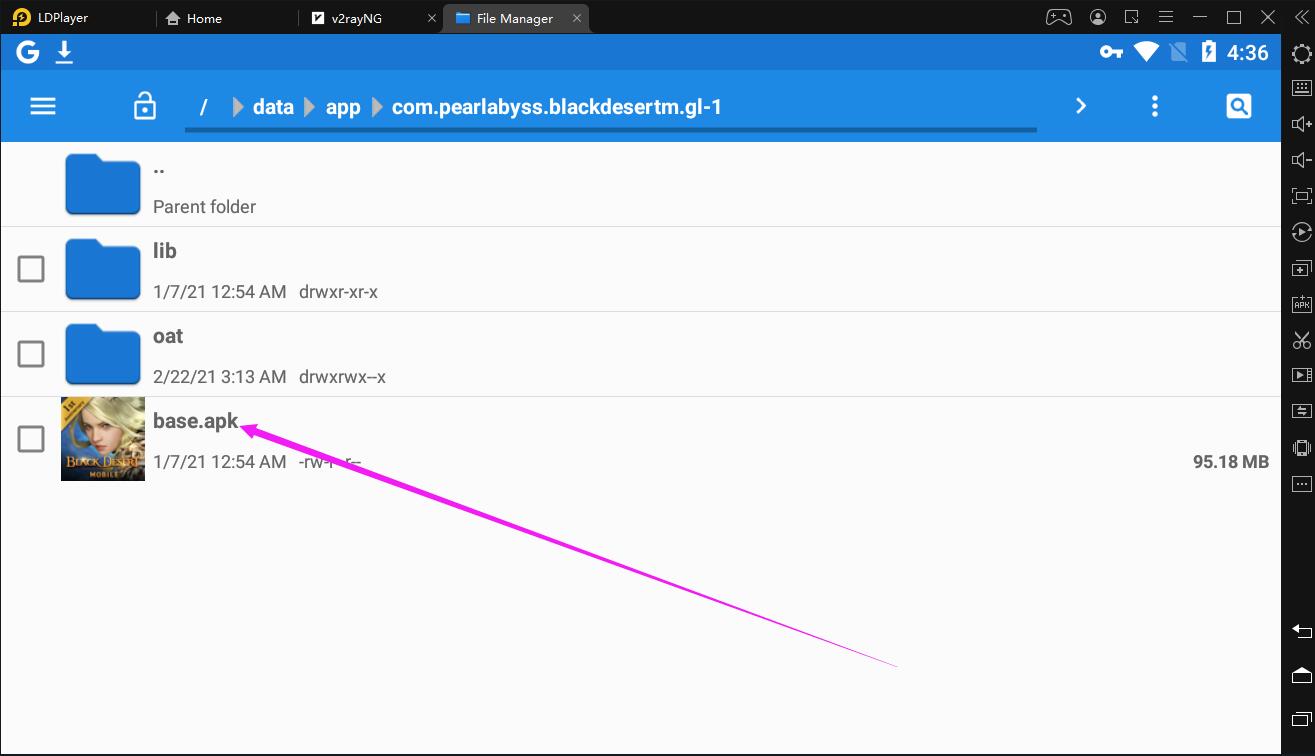This screenshot has width=1315, height=756.
Task: Click the forward chevron next to path
Action: coord(1081,106)
